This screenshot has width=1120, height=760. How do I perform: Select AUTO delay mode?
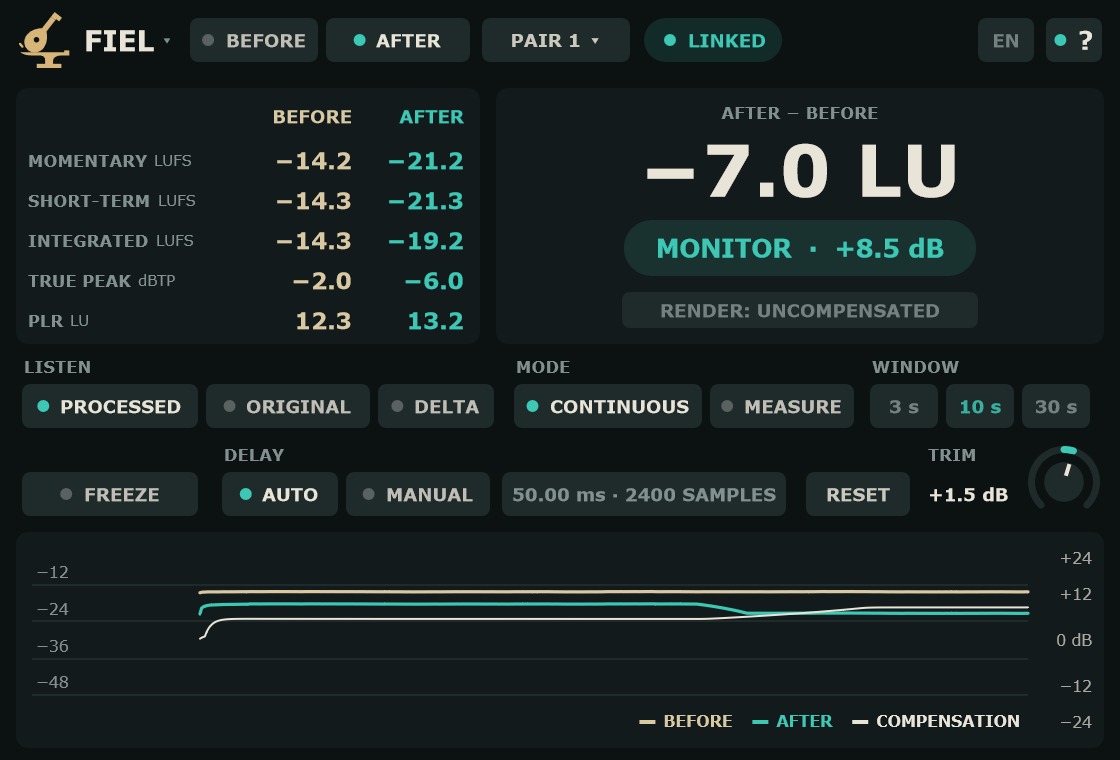pos(280,494)
